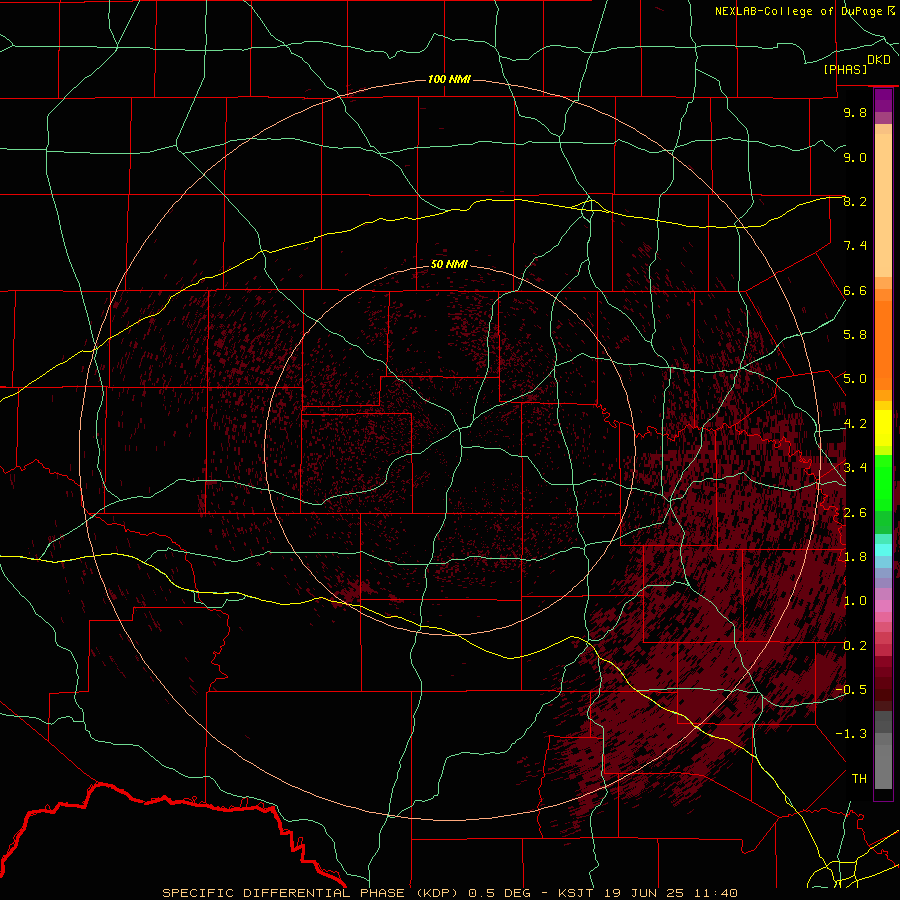Screen dimensions: 900x900
Task: Click the 9.0 value on color scale
Action: [x=855, y=157]
